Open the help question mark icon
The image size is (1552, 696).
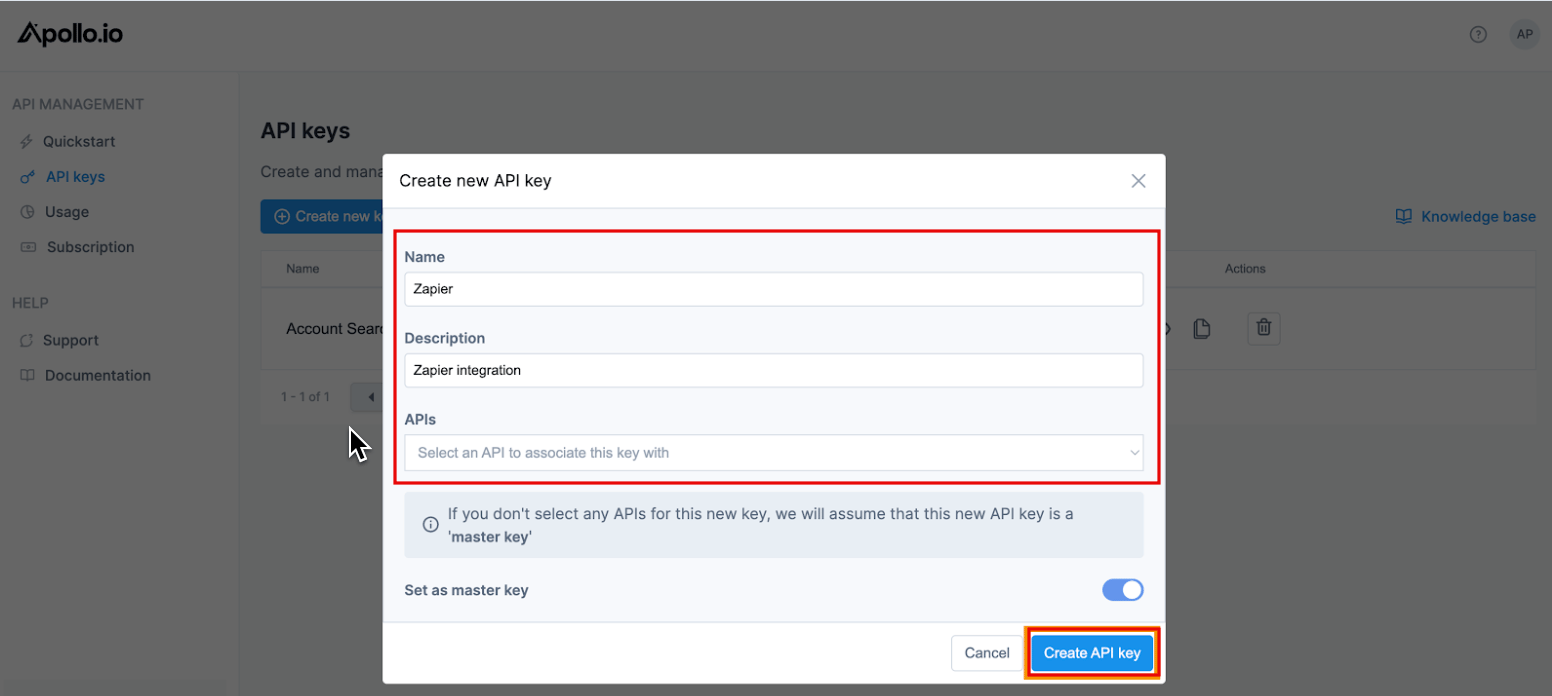coord(1478,35)
